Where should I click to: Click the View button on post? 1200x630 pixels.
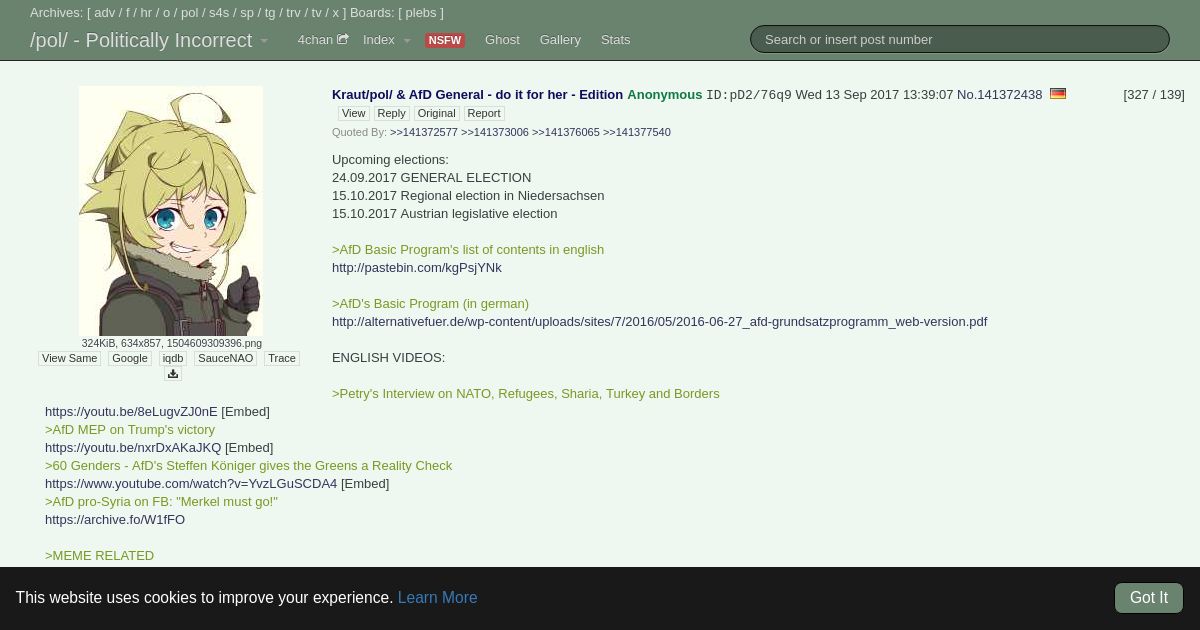coord(353,113)
